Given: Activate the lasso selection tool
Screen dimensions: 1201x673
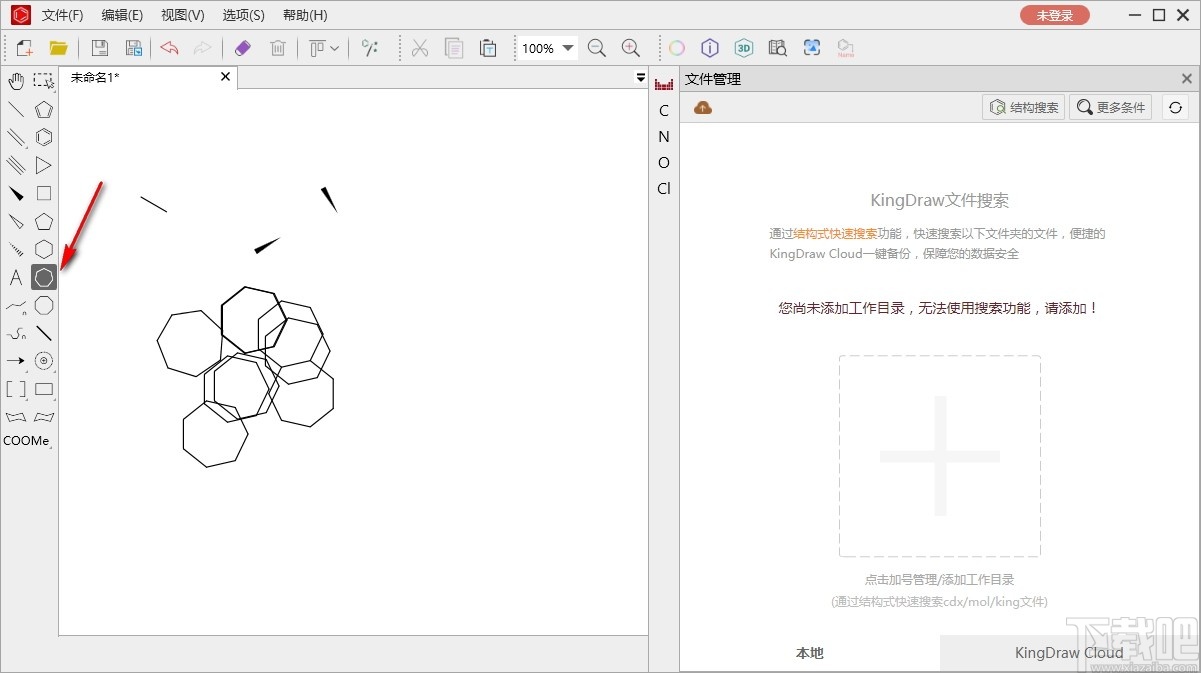Looking at the screenshot, I should pyautogui.click(x=43, y=81).
